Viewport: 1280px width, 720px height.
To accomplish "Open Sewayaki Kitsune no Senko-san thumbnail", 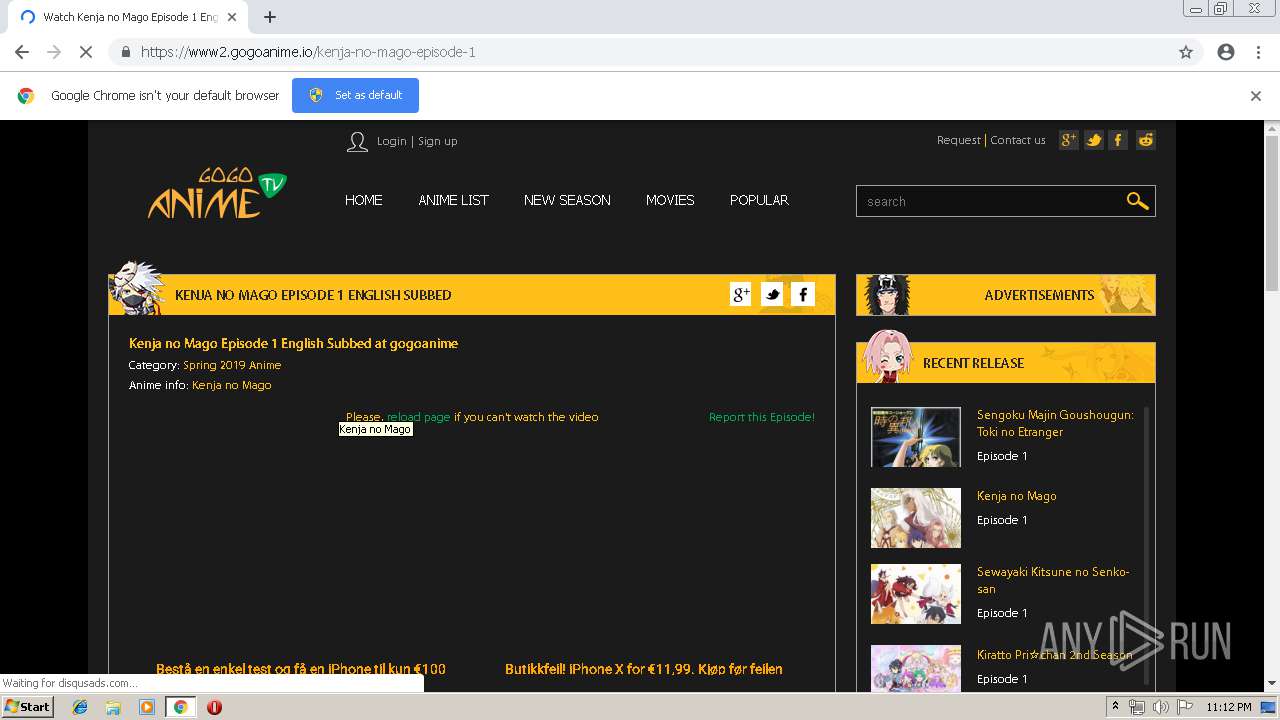I will [916, 594].
